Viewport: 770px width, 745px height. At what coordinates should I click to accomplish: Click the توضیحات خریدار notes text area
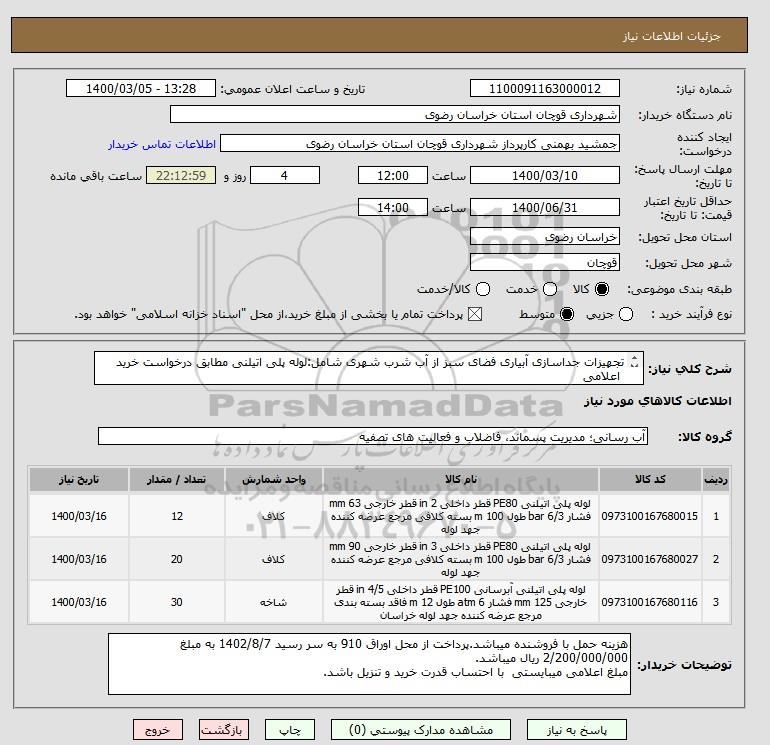click(369, 664)
